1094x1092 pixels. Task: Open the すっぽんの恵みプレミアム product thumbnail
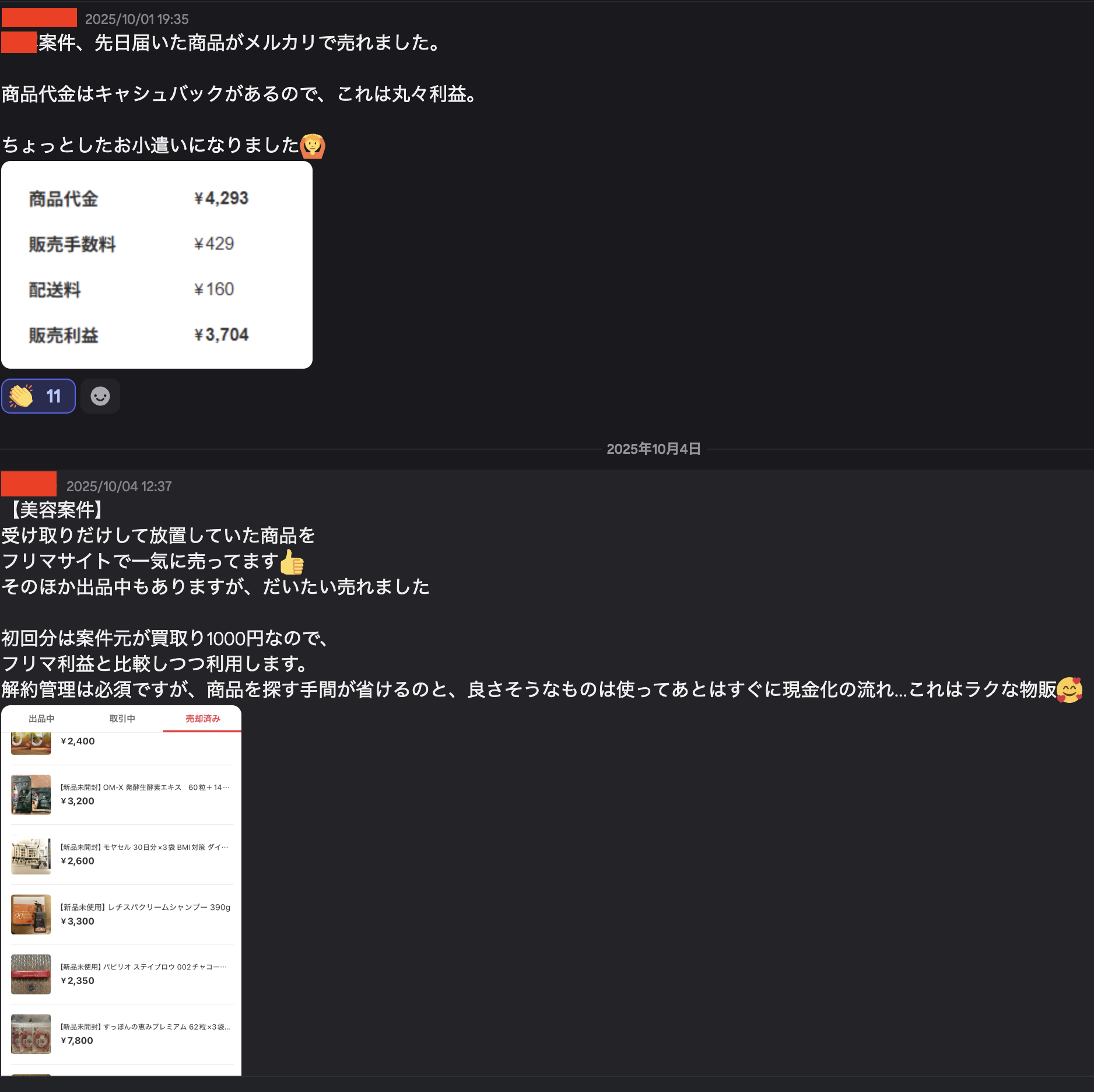click(31, 1034)
